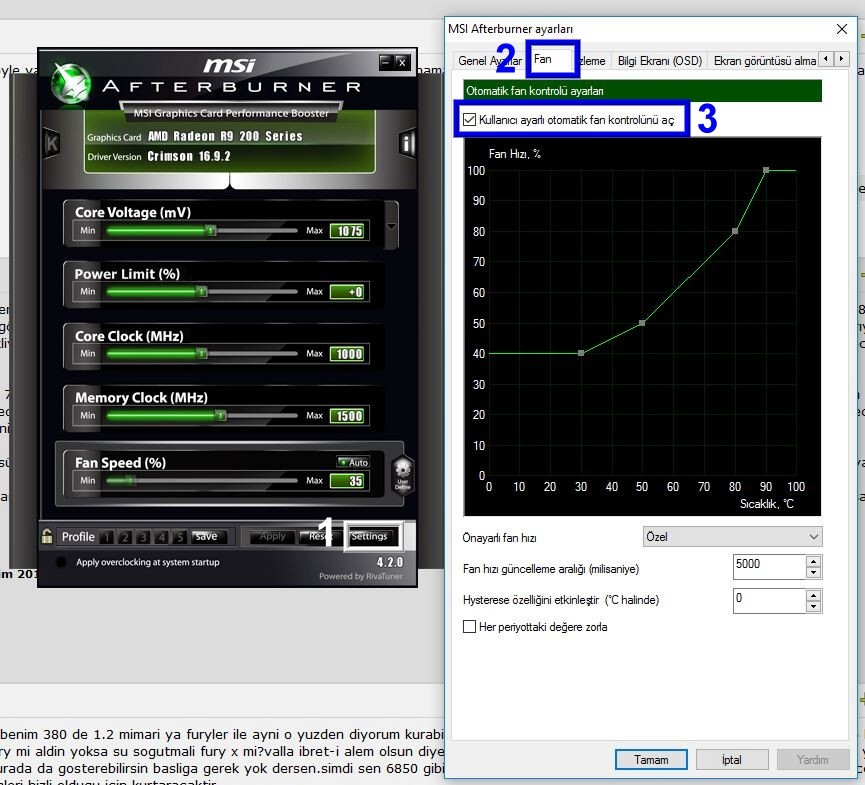The image size is (865, 785).
Task: Decrease the Hysterese value with down arrow
Action: coord(813,607)
